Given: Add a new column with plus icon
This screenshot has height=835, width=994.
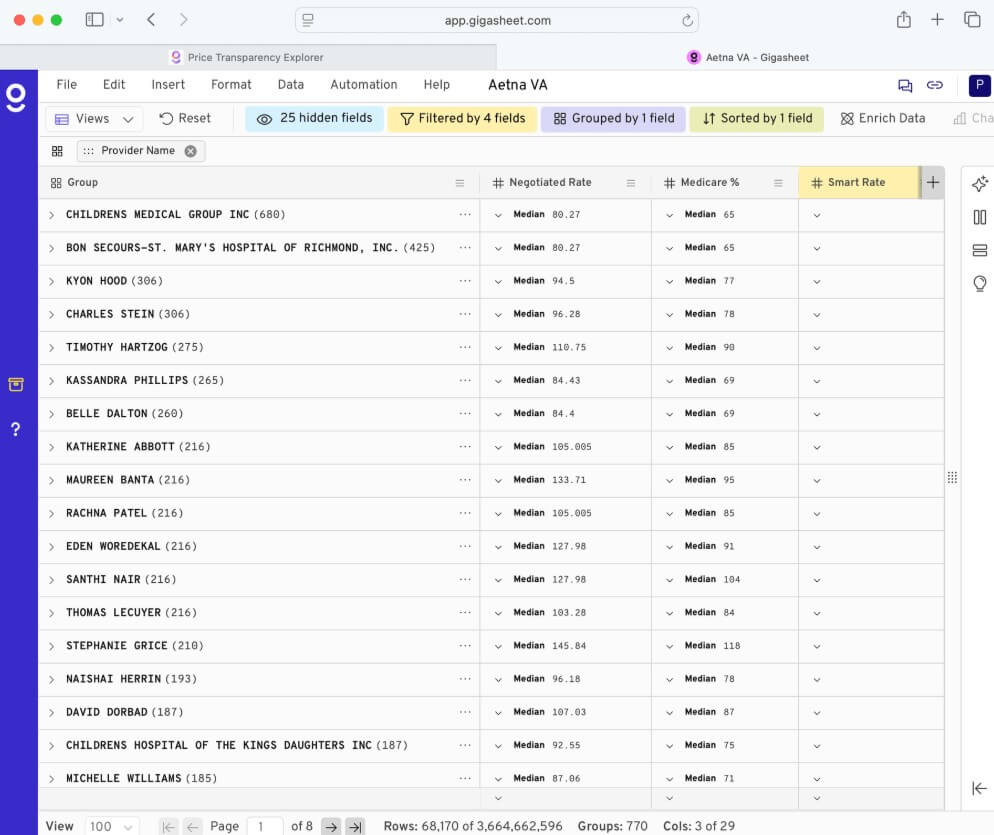Looking at the screenshot, I should tap(933, 183).
